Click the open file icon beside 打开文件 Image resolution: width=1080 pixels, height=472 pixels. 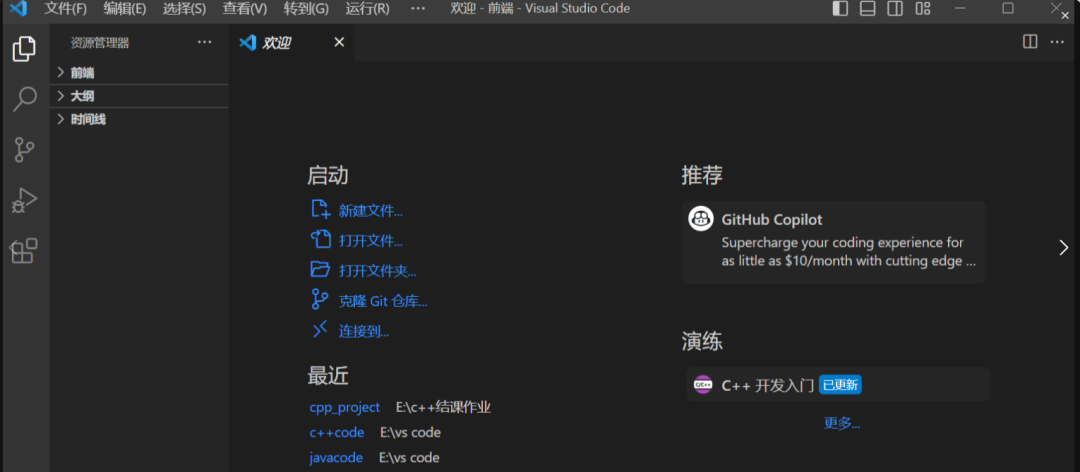click(x=320, y=240)
